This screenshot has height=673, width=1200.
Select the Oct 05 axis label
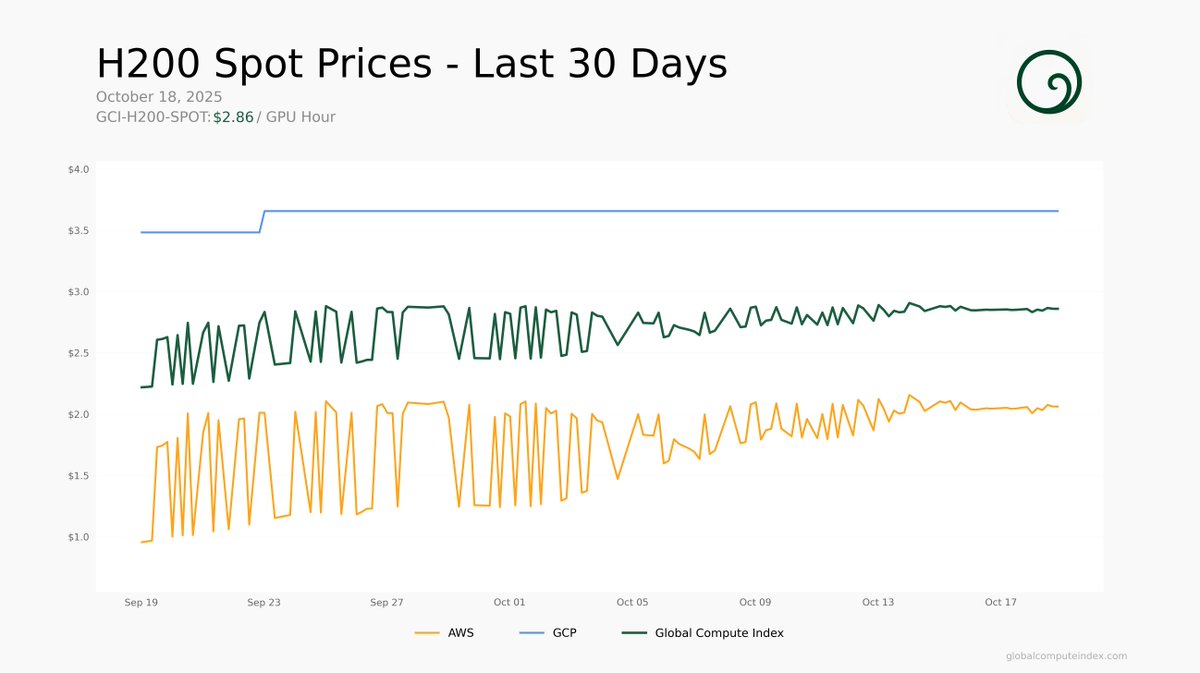coord(631,602)
